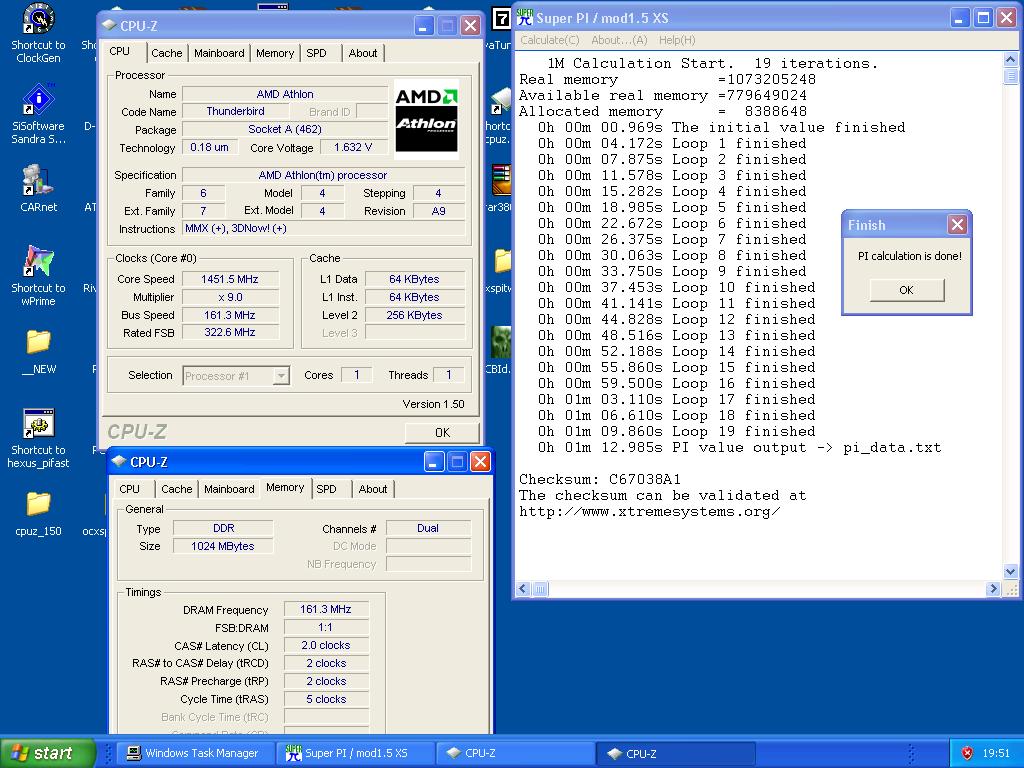Switch to Super PI / mod1.5 XS taskbar button
Viewport: 1024px width, 768px height.
point(354,753)
